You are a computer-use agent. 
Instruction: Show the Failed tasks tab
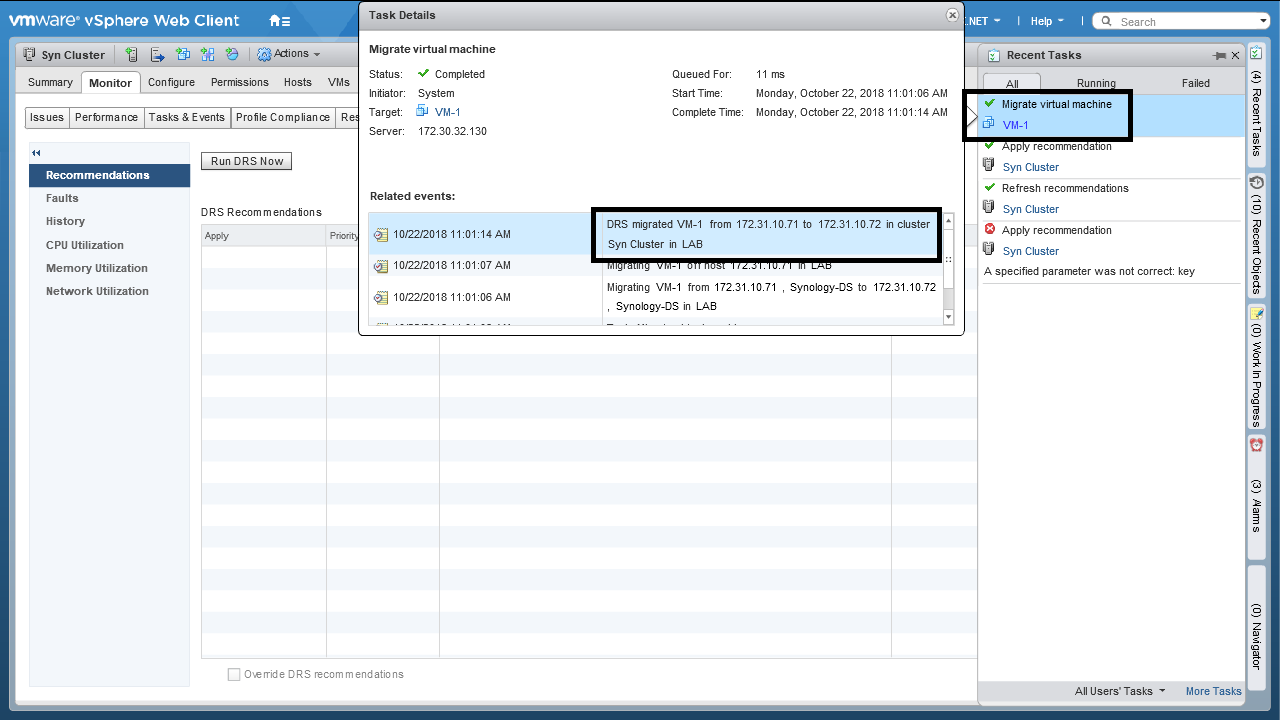coord(1195,83)
